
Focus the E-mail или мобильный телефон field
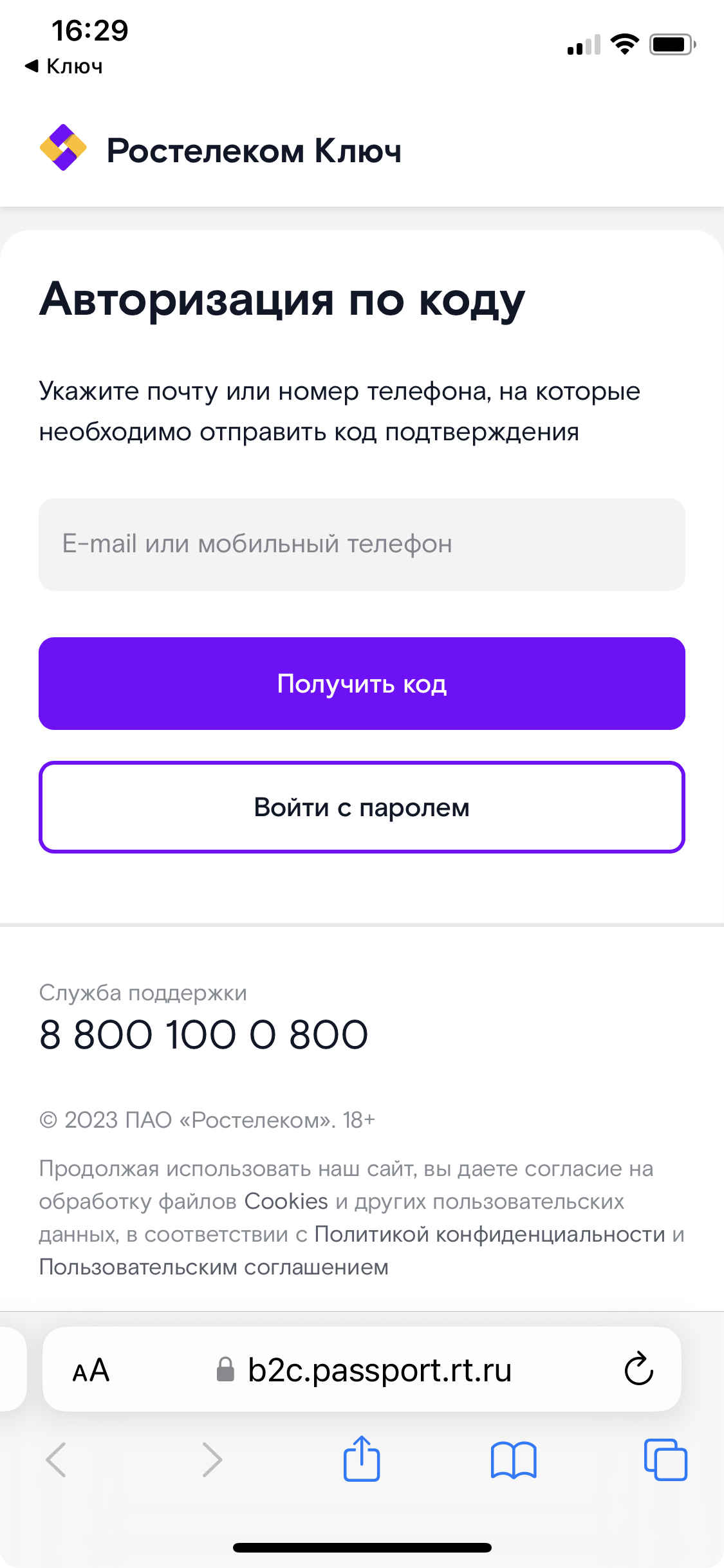pyautogui.click(x=362, y=545)
